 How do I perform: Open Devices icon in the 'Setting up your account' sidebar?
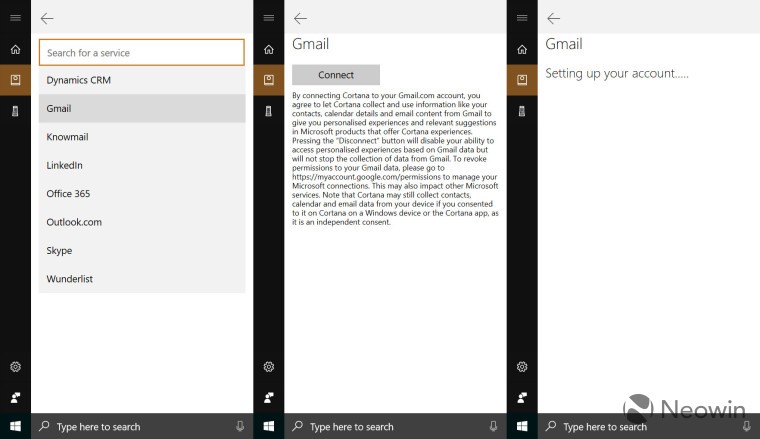[522, 110]
